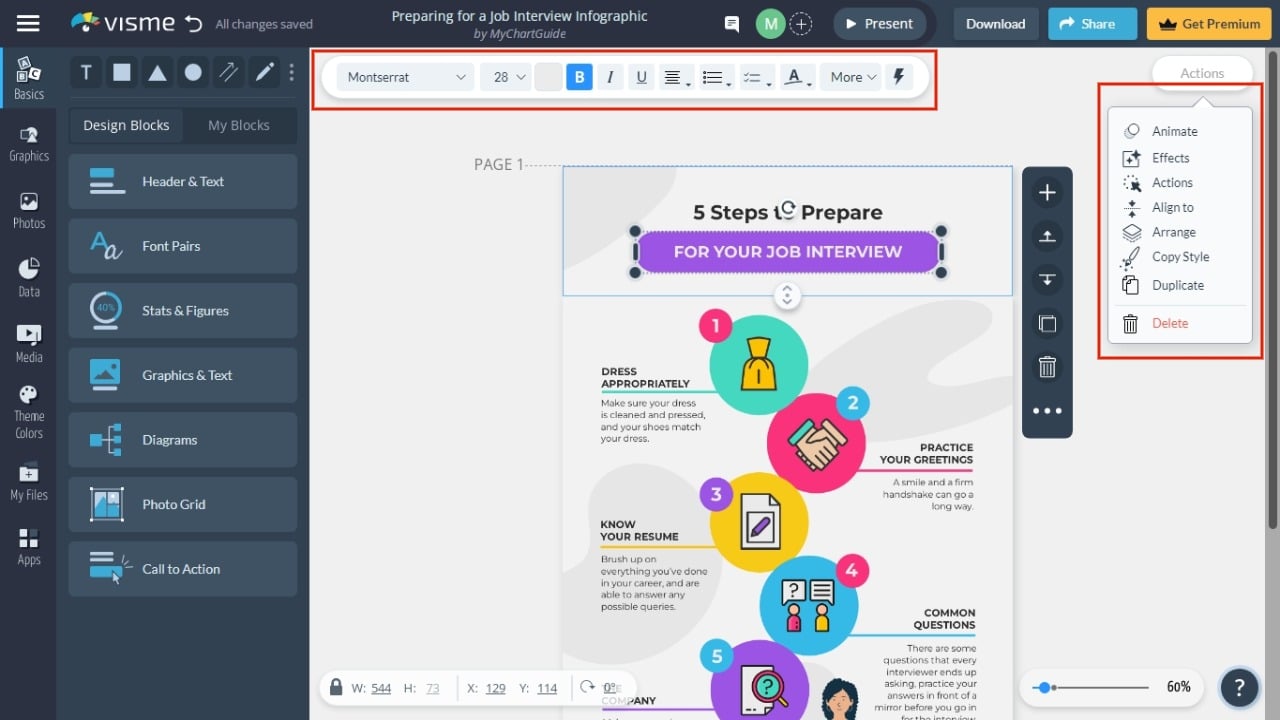Add a new page with plus icon
This screenshot has width=1280, height=720.
point(1047,193)
